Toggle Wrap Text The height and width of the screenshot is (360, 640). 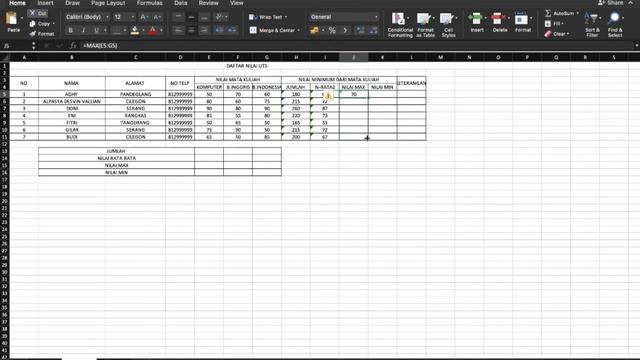[268, 17]
